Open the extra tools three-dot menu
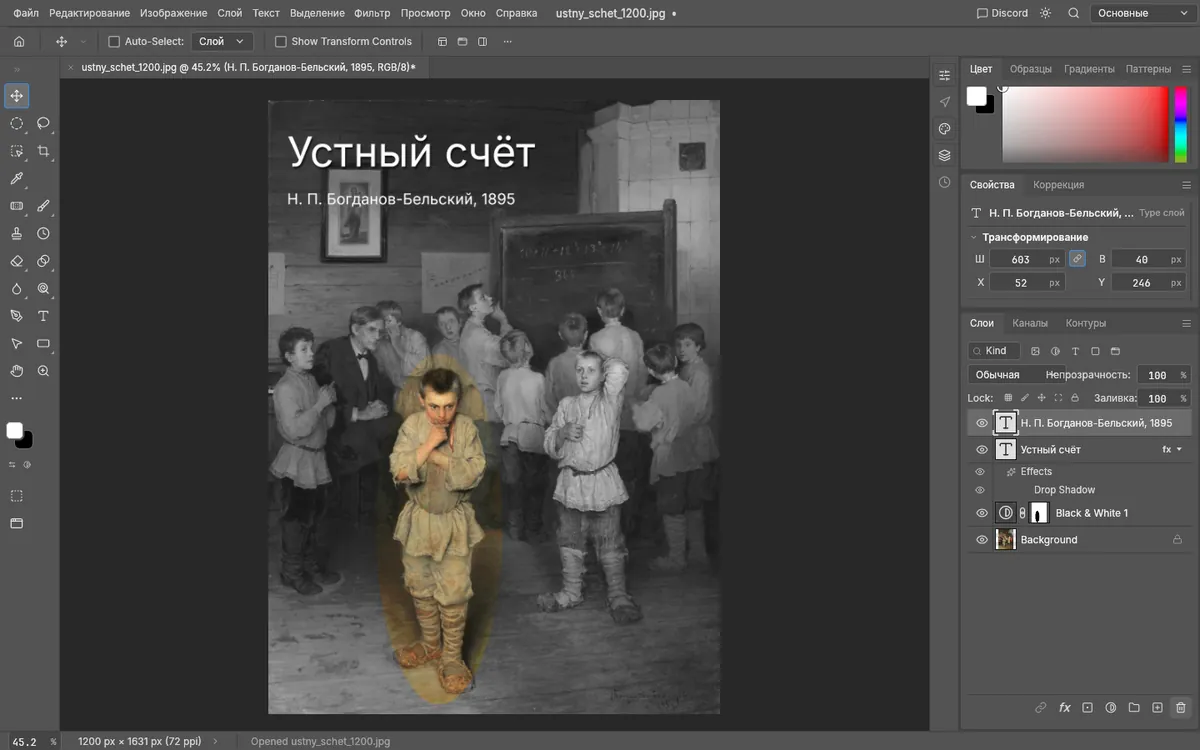1200x750 pixels. tap(16, 398)
